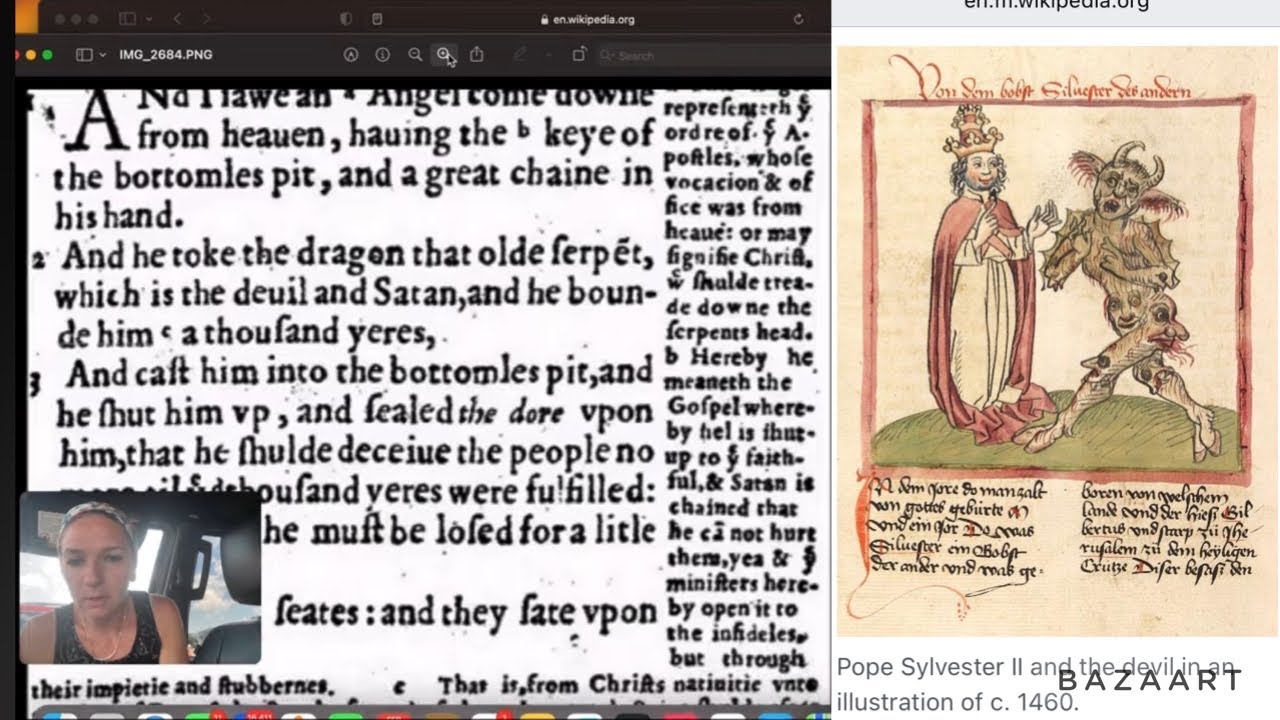Toggle Reader view in the Safari address bar
The width and height of the screenshot is (1280, 720).
[377, 19]
